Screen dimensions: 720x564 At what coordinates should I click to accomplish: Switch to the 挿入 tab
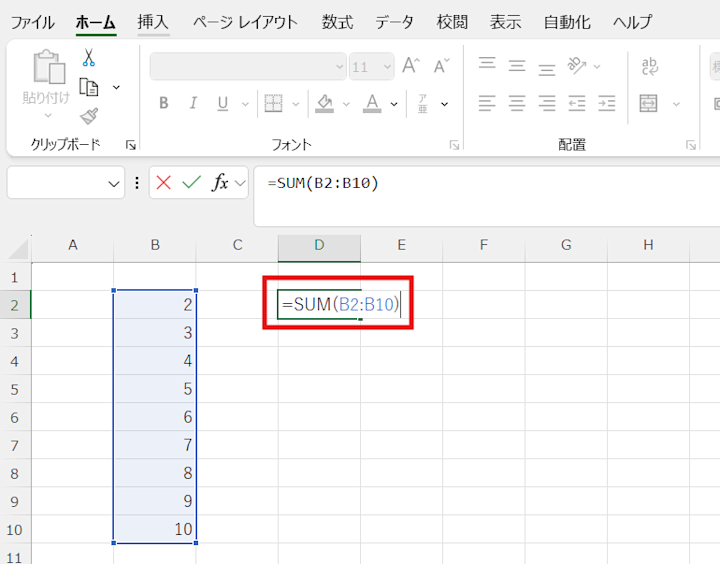click(x=153, y=22)
